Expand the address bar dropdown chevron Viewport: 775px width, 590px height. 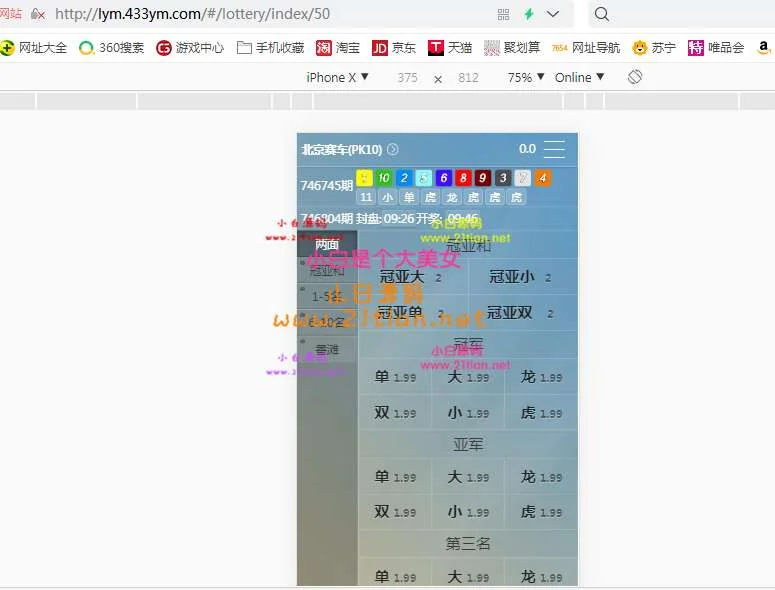(x=553, y=14)
